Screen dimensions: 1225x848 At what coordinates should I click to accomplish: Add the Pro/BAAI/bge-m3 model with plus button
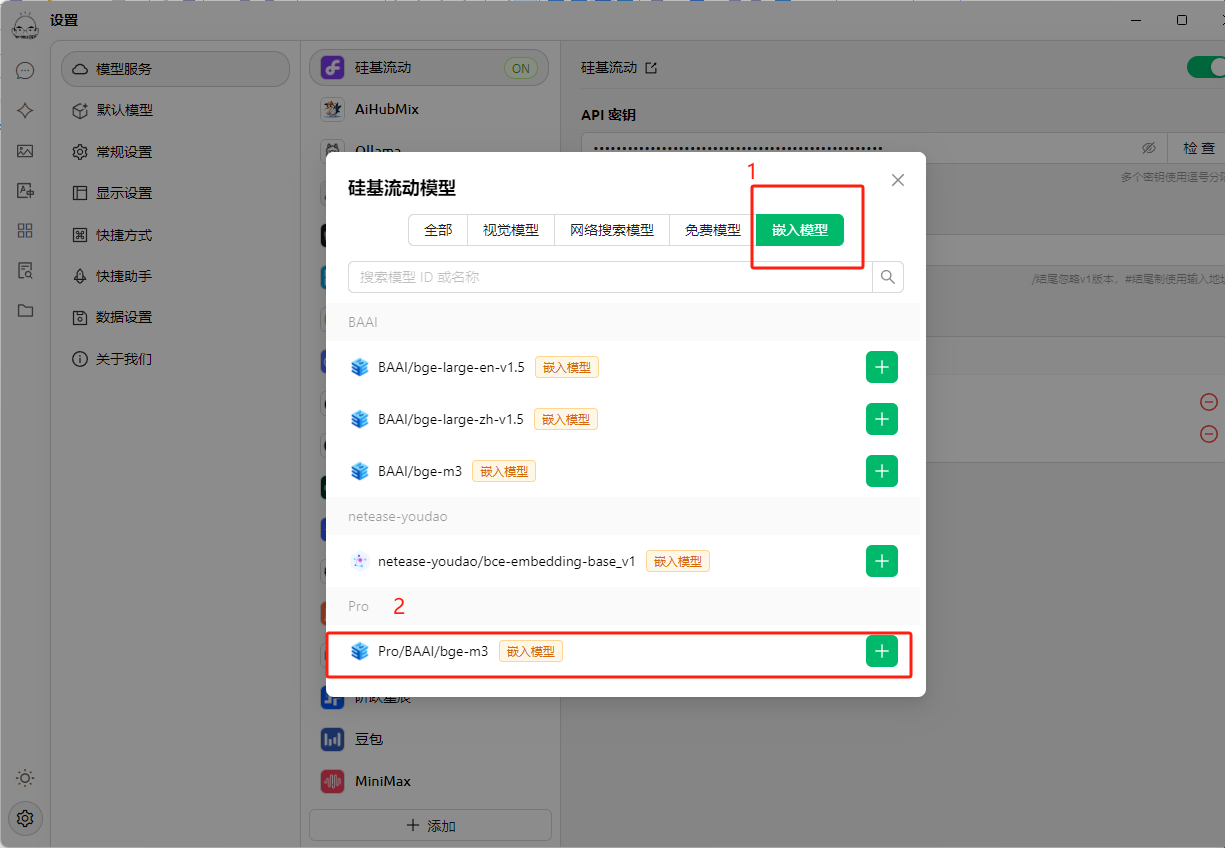[x=881, y=651]
